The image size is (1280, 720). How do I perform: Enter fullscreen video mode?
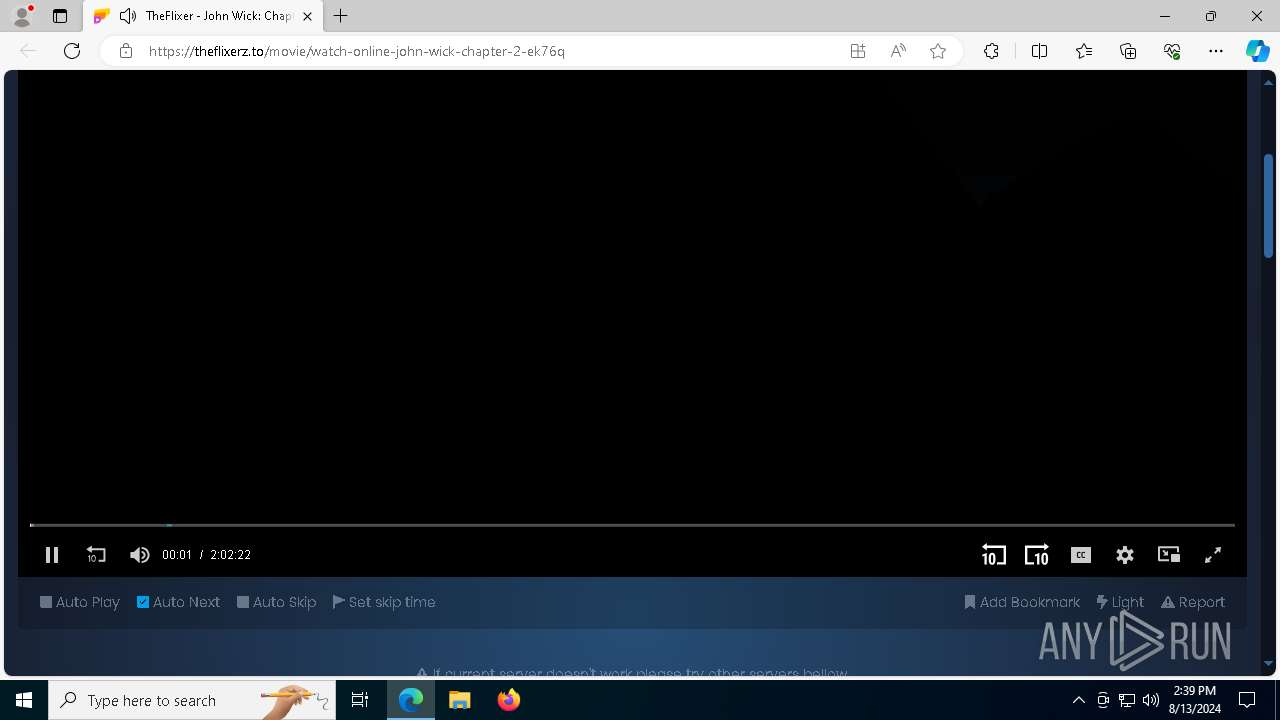point(1213,555)
